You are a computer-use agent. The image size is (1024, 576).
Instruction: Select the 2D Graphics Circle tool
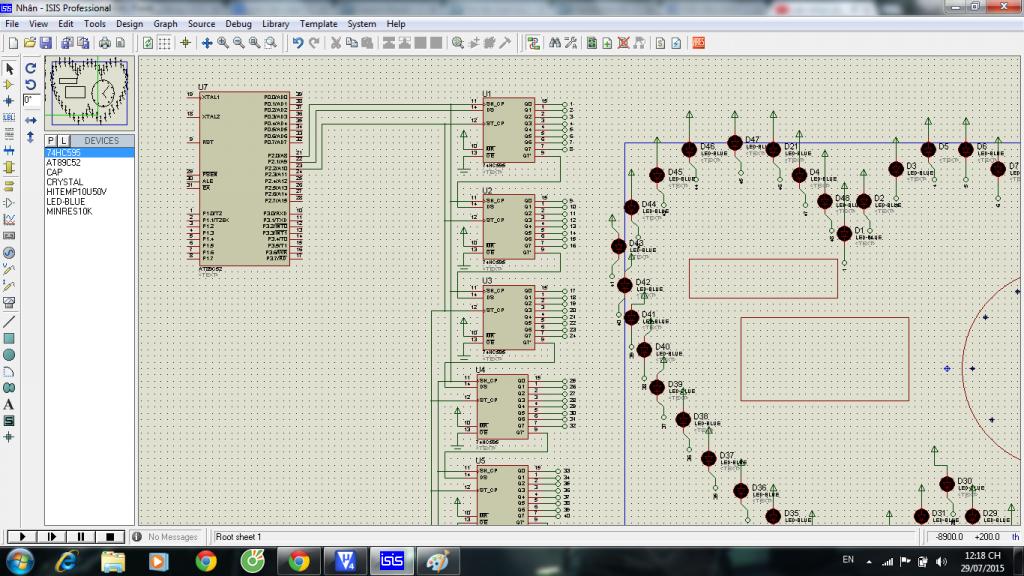coord(9,354)
